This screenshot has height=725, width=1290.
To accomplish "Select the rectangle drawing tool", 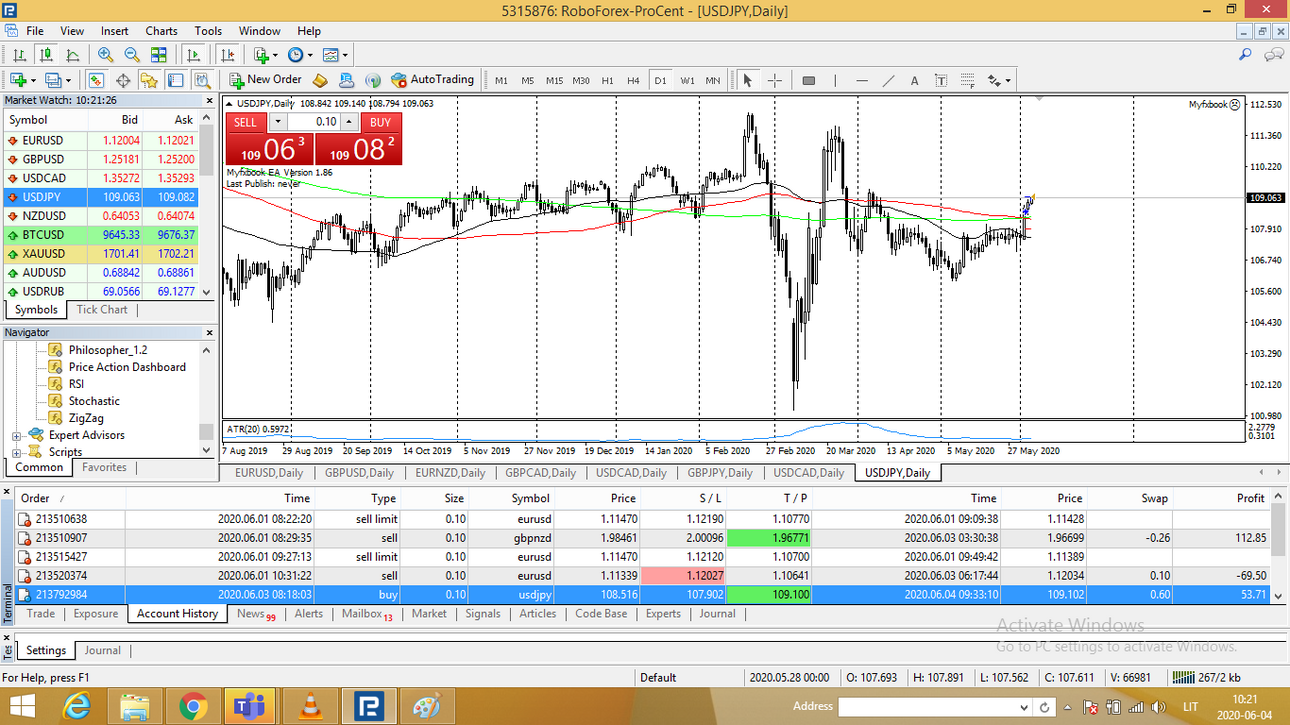I will [809, 80].
